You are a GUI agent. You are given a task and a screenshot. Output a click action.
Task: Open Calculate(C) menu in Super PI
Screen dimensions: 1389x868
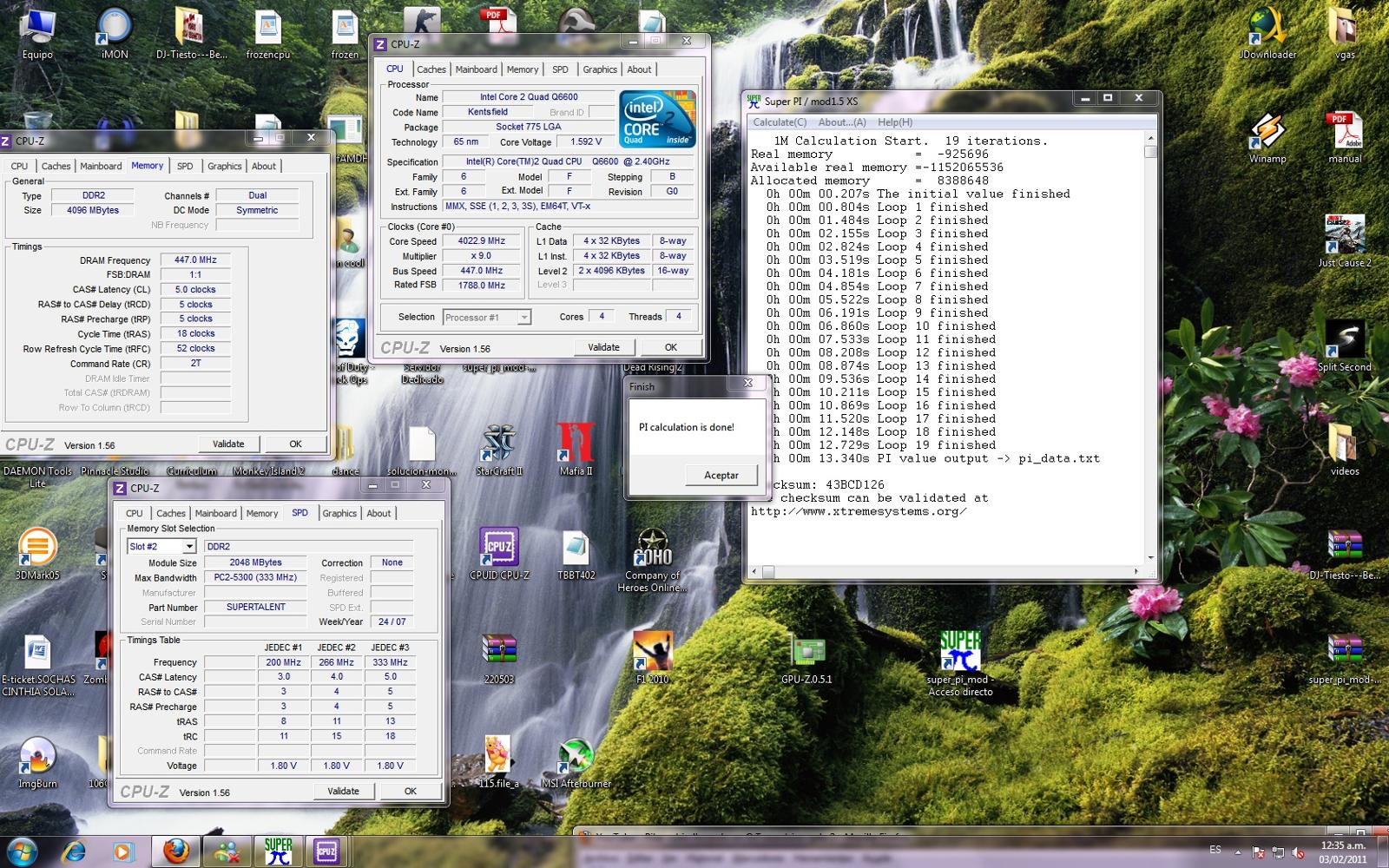pos(780,122)
